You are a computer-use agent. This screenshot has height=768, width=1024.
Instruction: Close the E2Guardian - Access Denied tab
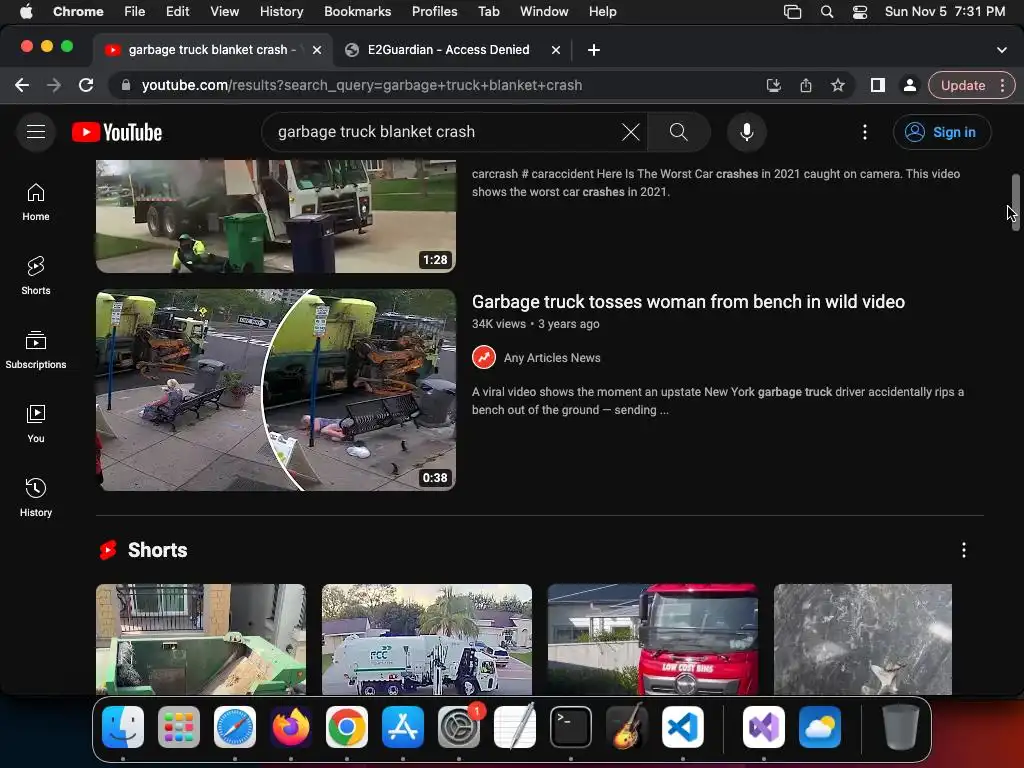tap(556, 50)
